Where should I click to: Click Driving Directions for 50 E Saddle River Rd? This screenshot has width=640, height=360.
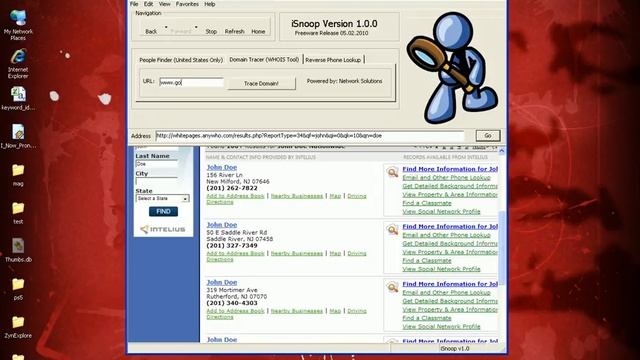click(357, 253)
